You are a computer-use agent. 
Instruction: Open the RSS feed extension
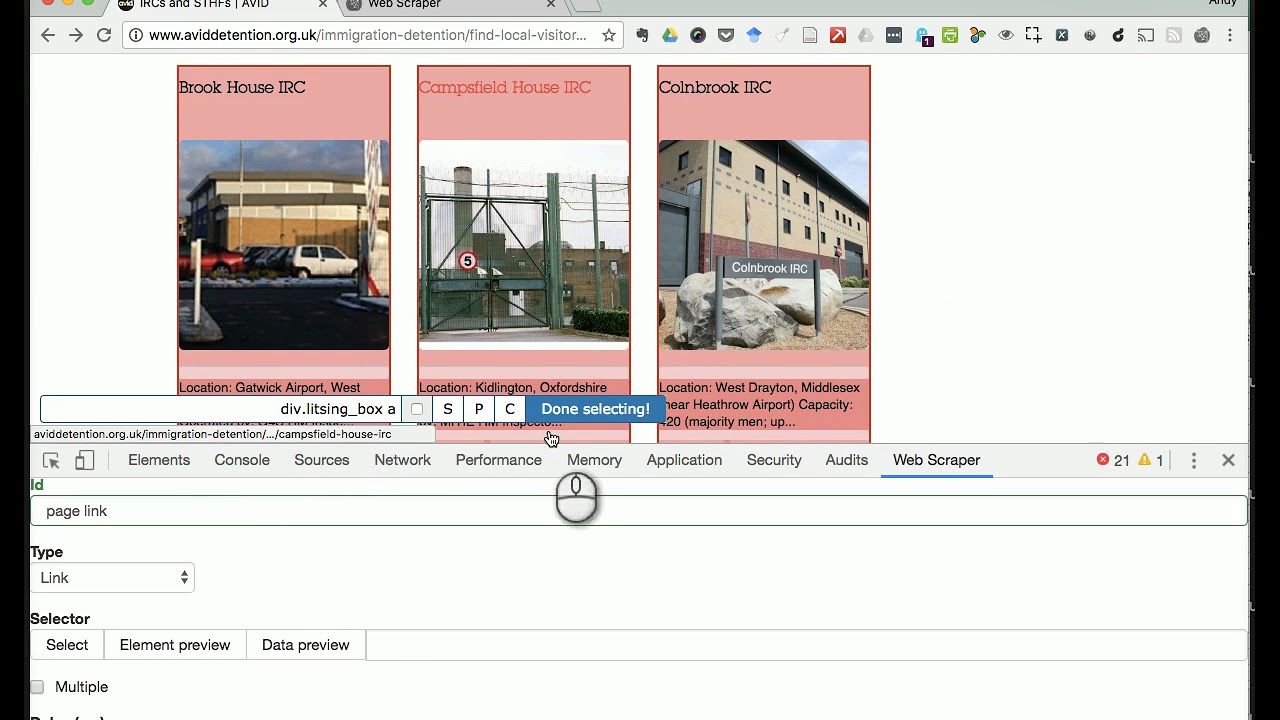1174,35
